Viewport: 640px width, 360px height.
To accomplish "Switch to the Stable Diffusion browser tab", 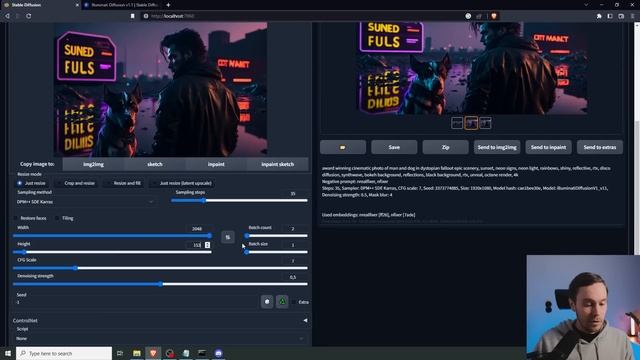I will point(40,5).
